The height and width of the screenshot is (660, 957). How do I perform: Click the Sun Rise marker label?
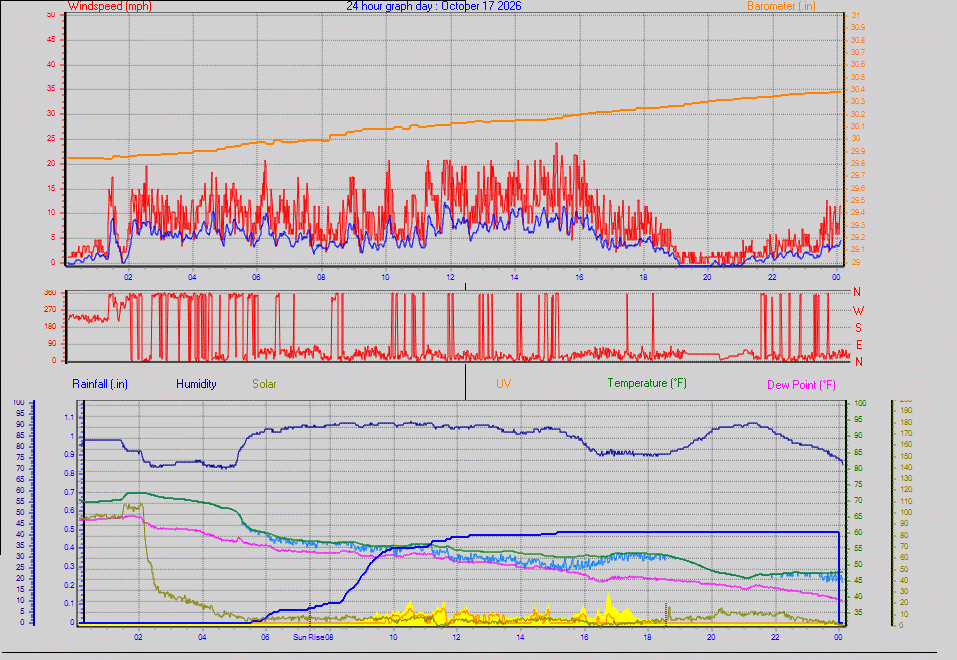[x=308, y=637]
